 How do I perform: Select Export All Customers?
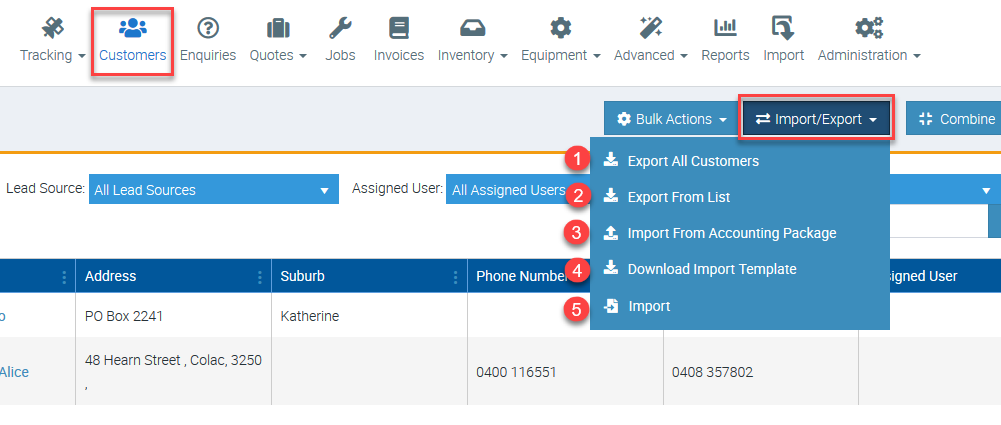click(x=692, y=161)
